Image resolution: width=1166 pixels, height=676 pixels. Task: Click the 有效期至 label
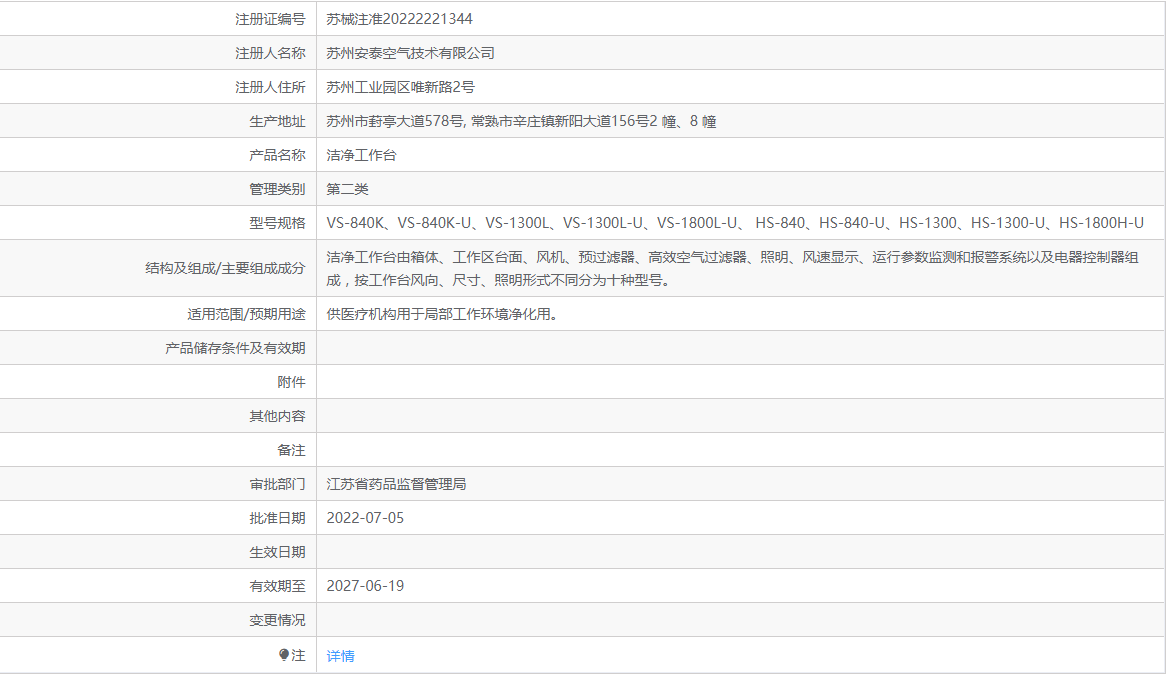[x=277, y=587]
